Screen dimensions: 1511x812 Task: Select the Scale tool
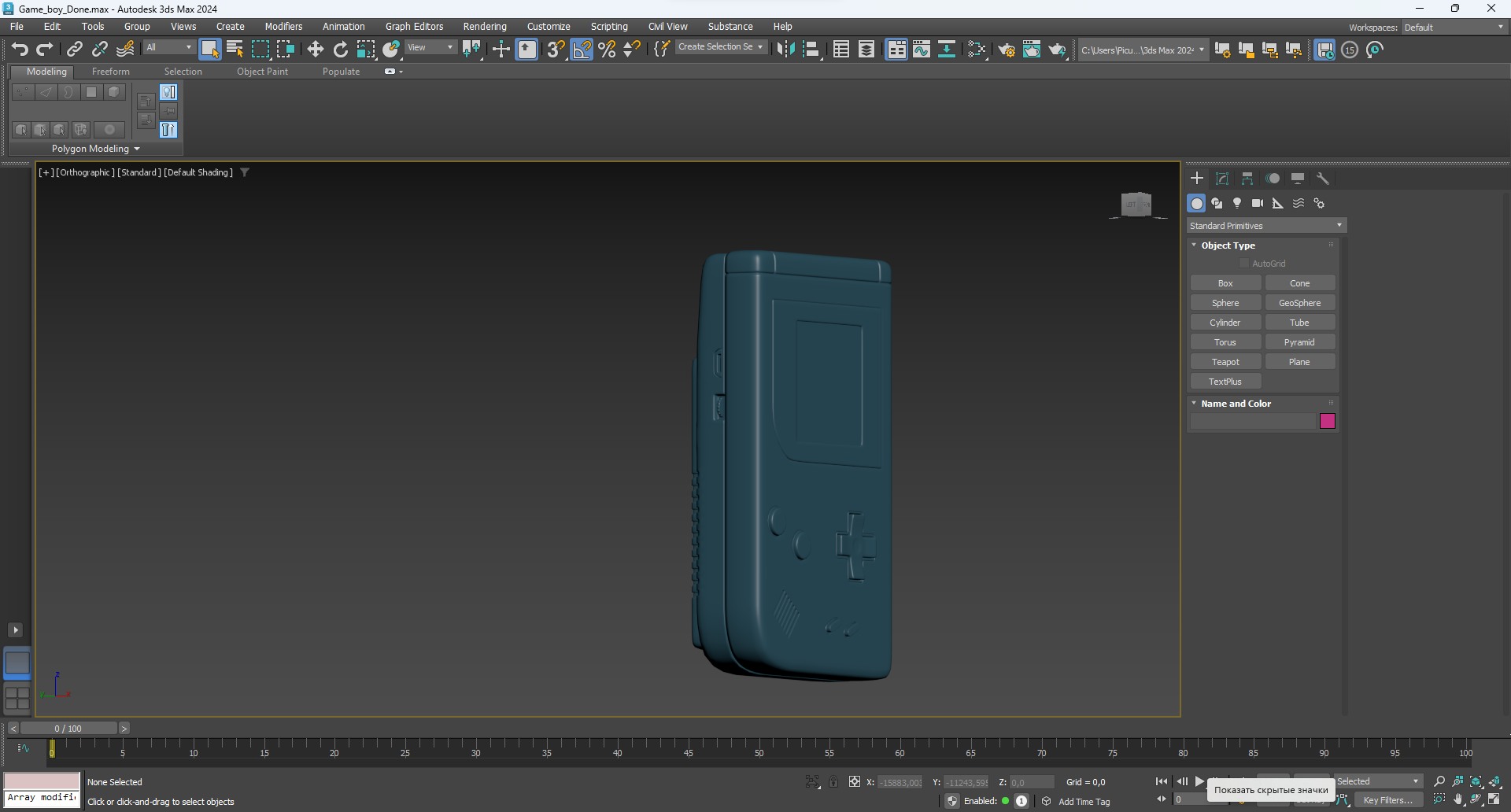coord(366,50)
